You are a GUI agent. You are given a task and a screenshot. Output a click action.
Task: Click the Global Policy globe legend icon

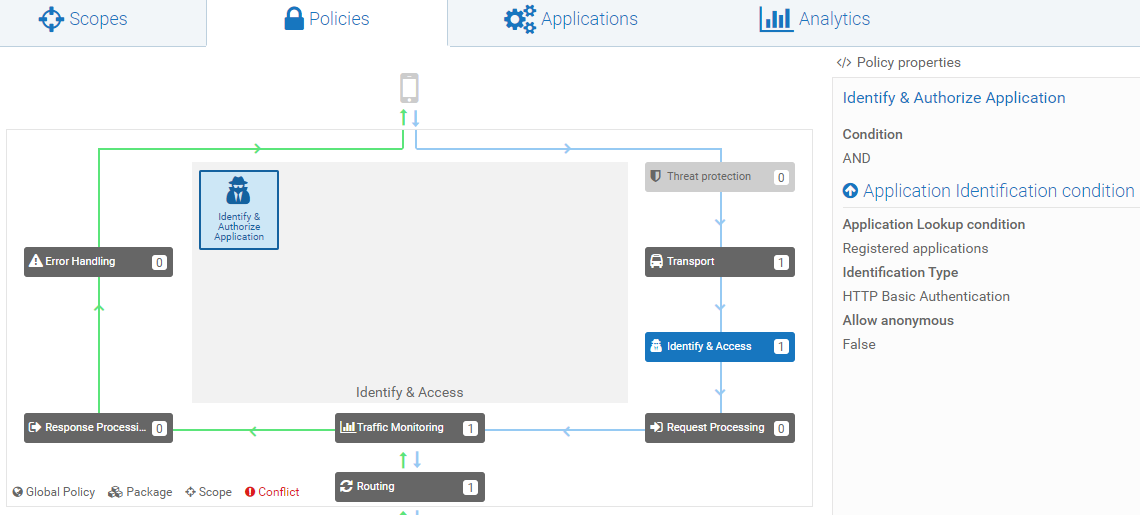[18, 492]
